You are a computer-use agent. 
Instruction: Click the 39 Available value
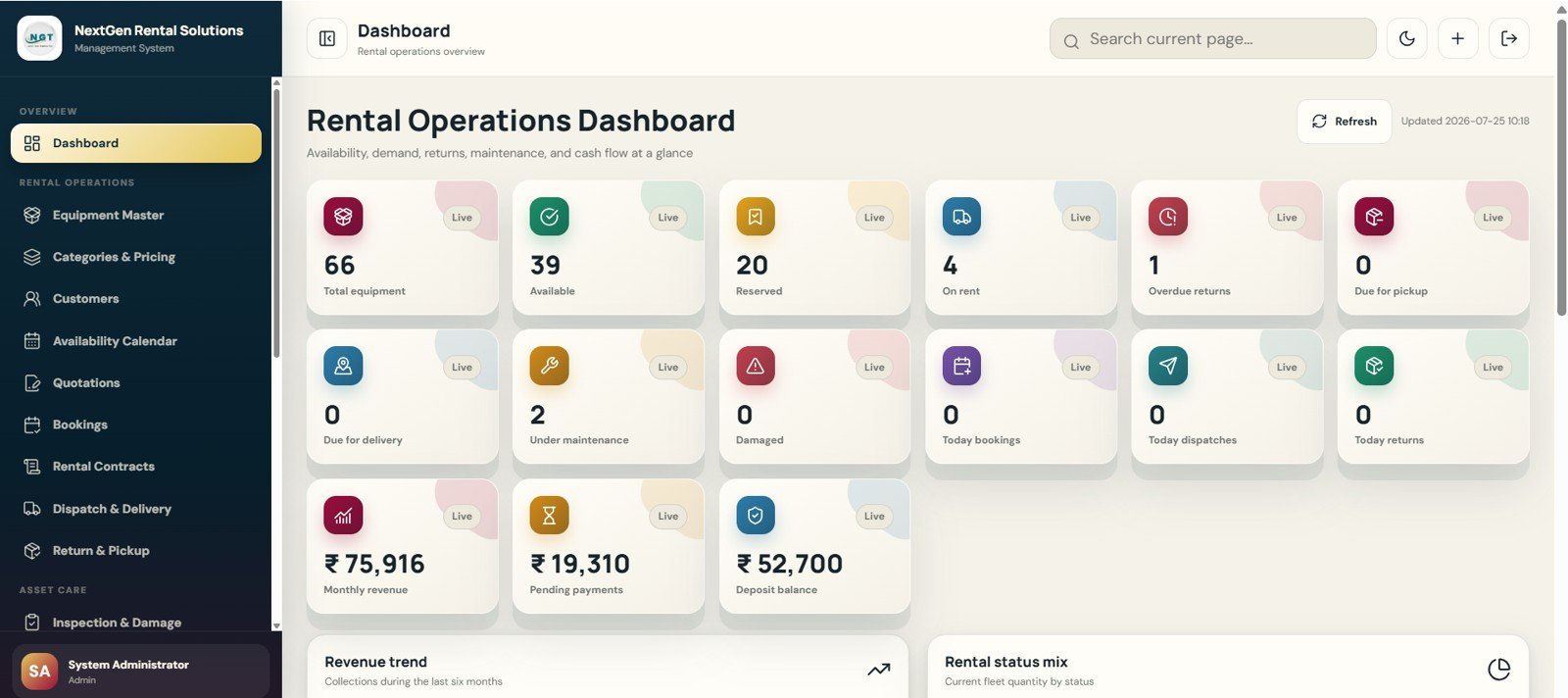pyautogui.click(x=545, y=266)
